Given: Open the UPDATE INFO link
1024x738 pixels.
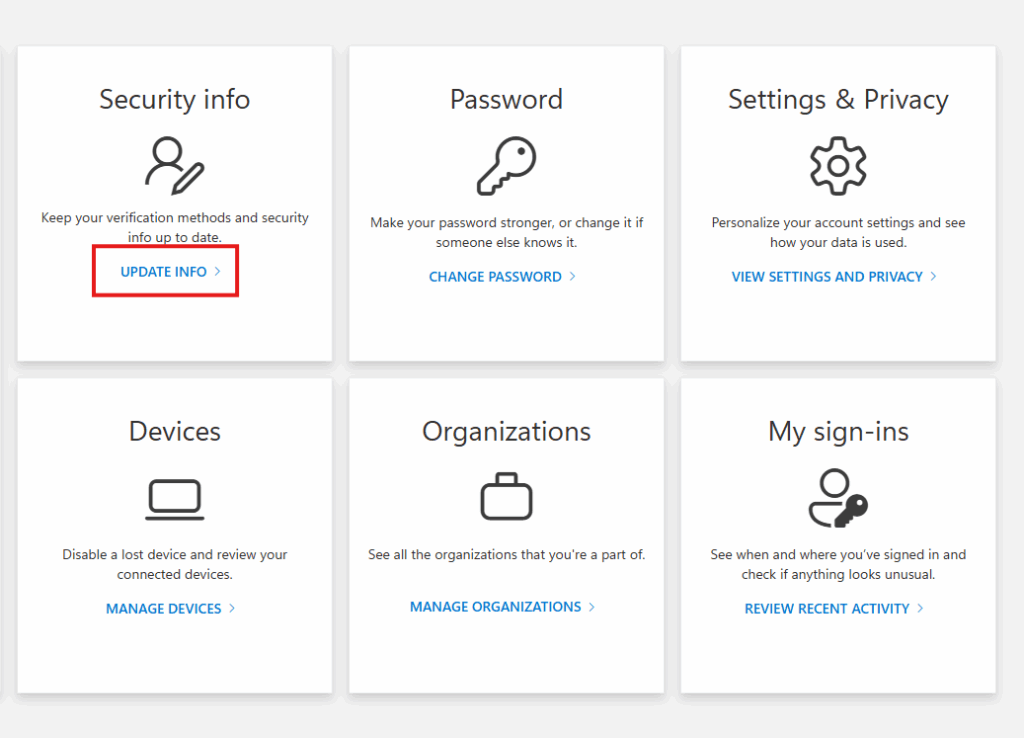Looking at the screenshot, I should click(x=164, y=271).
